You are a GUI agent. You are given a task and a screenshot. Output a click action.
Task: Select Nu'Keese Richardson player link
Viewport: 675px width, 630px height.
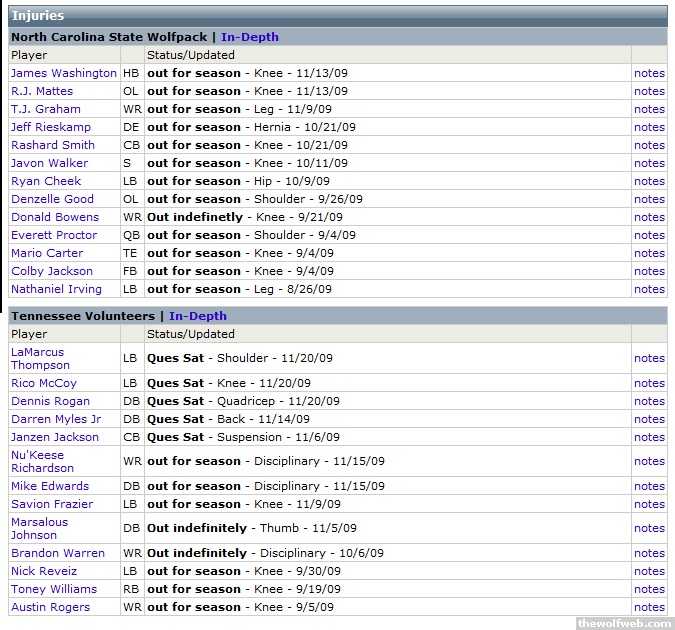42,461
